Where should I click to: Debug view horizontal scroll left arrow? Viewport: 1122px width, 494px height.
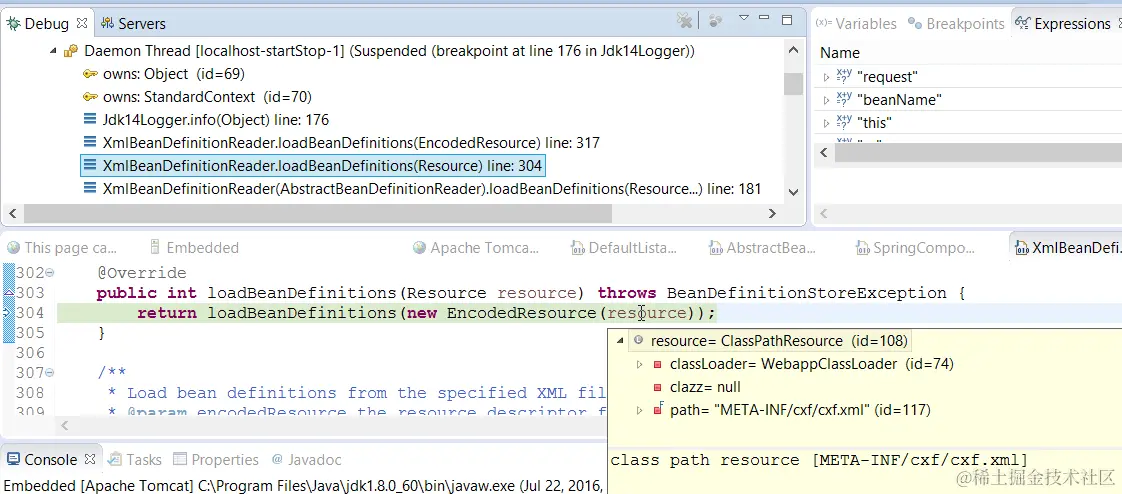click(x=12, y=213)
